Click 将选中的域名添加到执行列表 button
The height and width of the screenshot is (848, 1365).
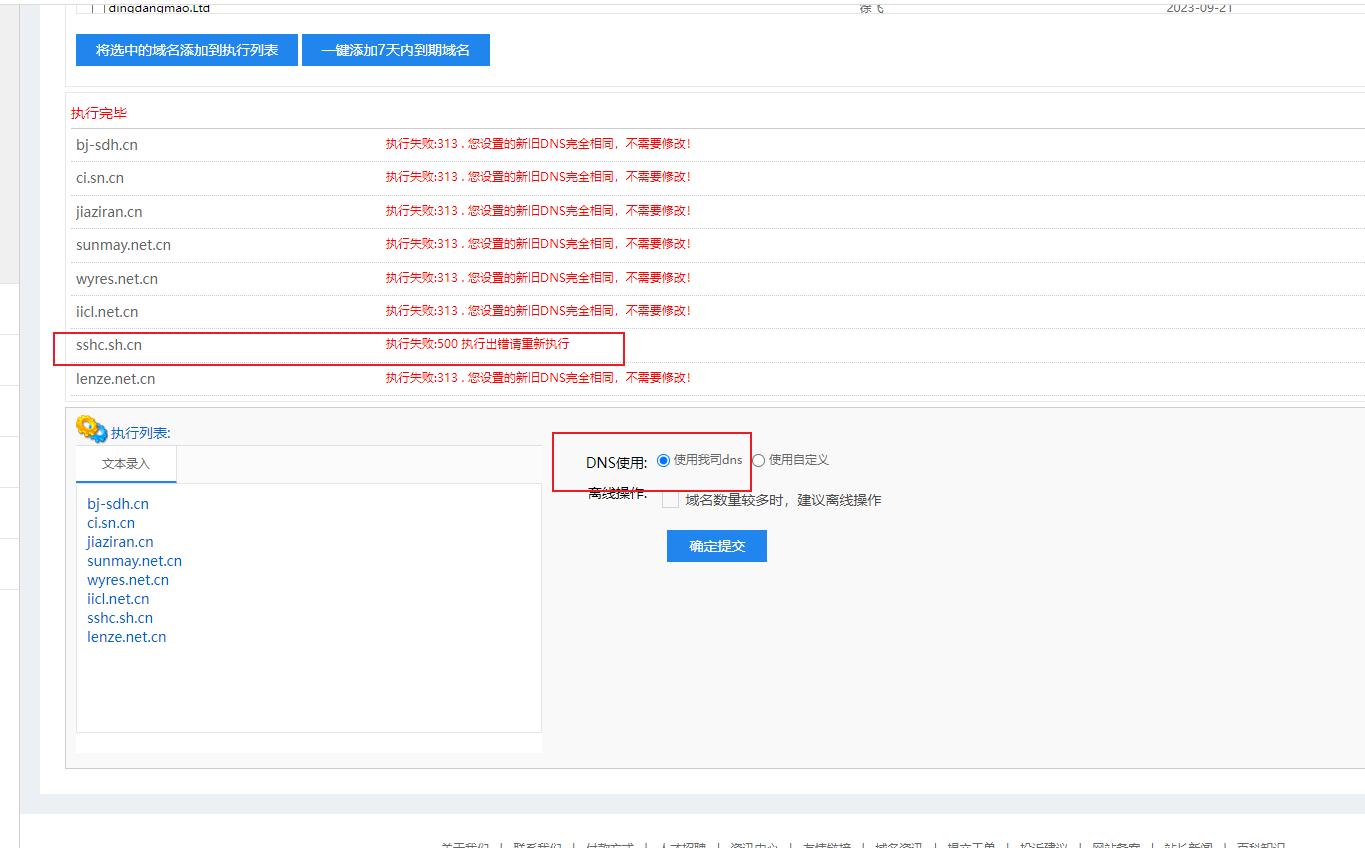[x=187, y=50]
